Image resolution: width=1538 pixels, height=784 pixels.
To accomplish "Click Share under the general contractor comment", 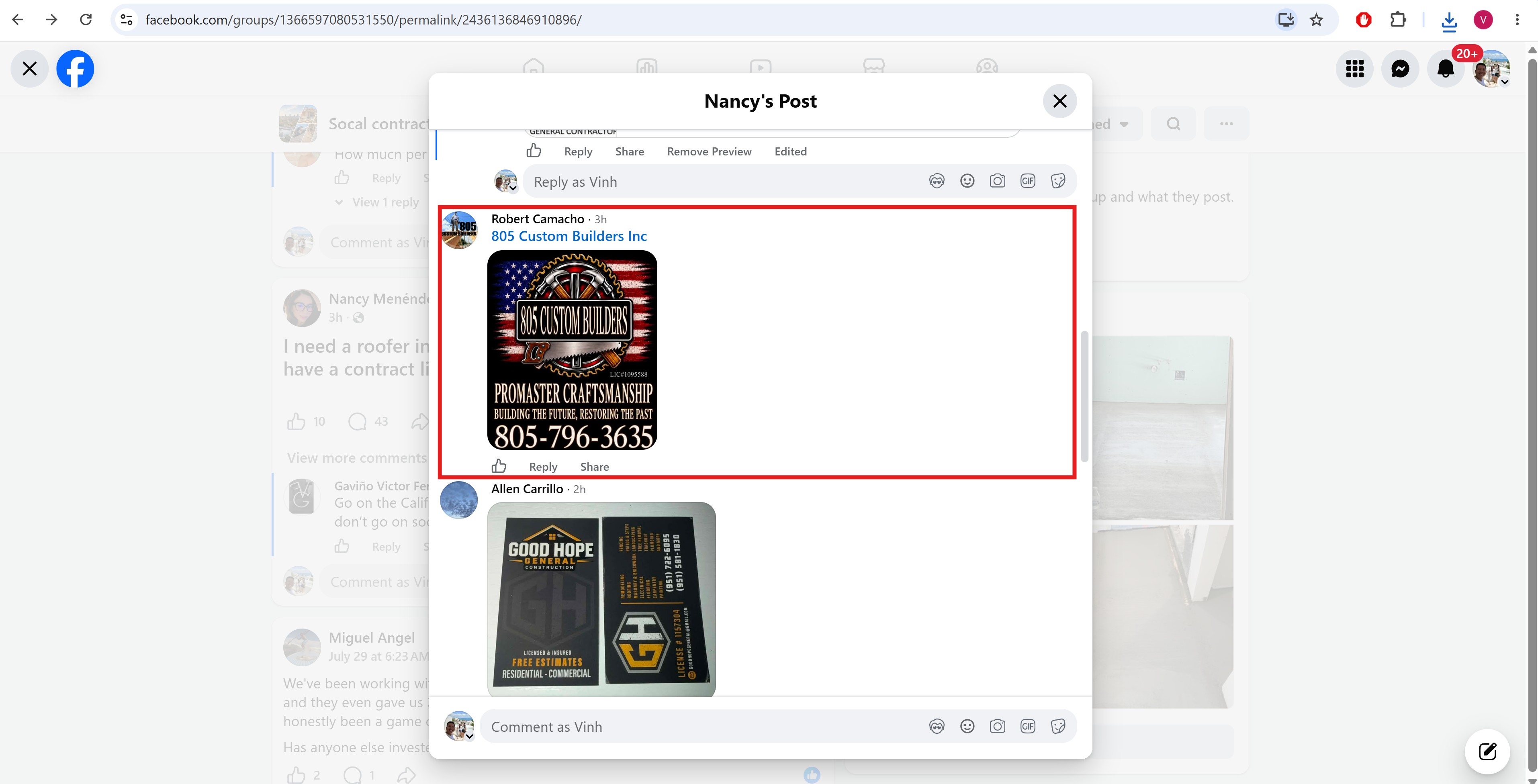I will click(x=630, y=151).
